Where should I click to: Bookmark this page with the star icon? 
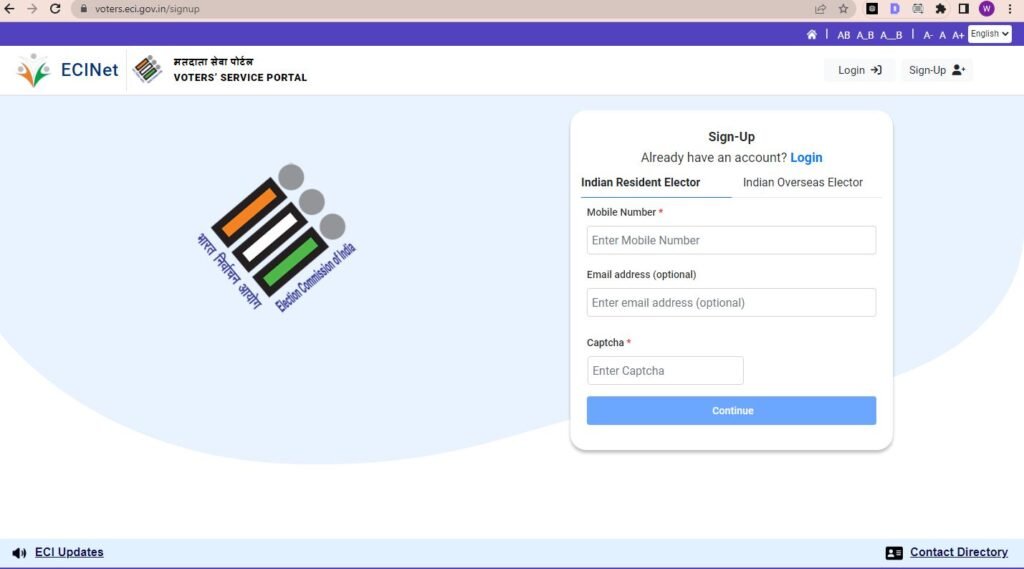pos(843,9)
